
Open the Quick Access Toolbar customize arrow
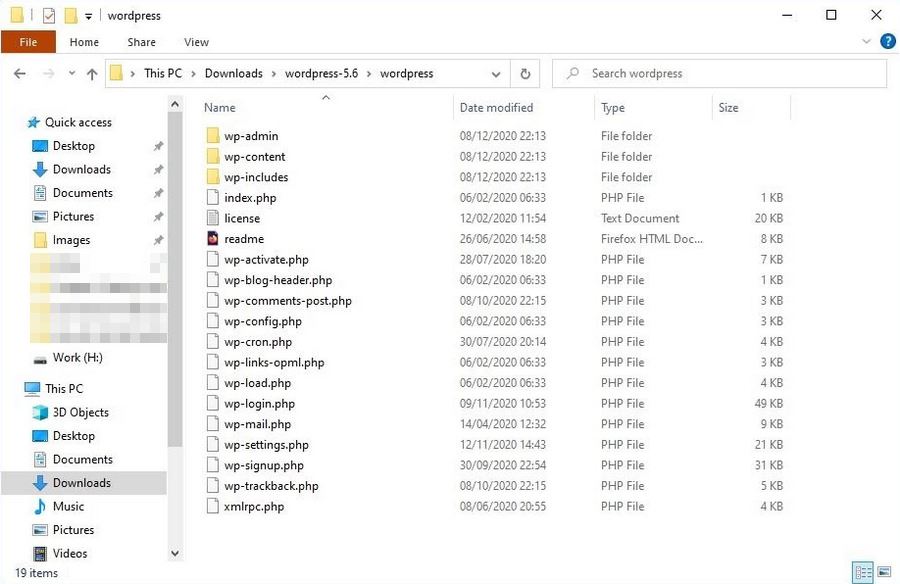(x=88, y=16)
